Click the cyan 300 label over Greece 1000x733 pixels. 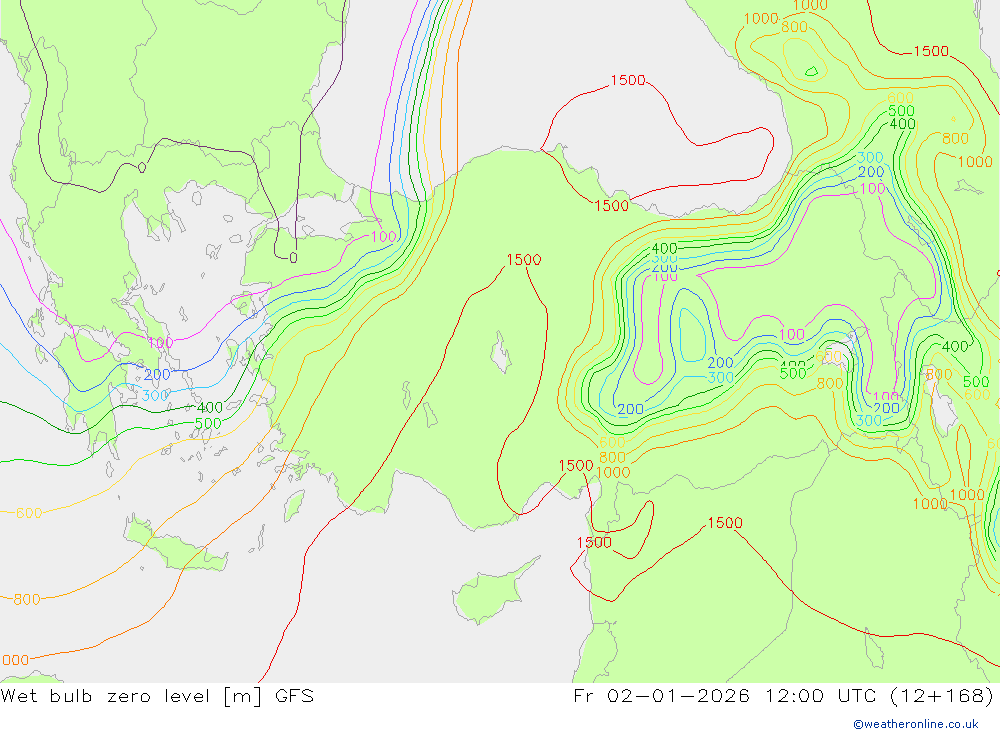156,396
